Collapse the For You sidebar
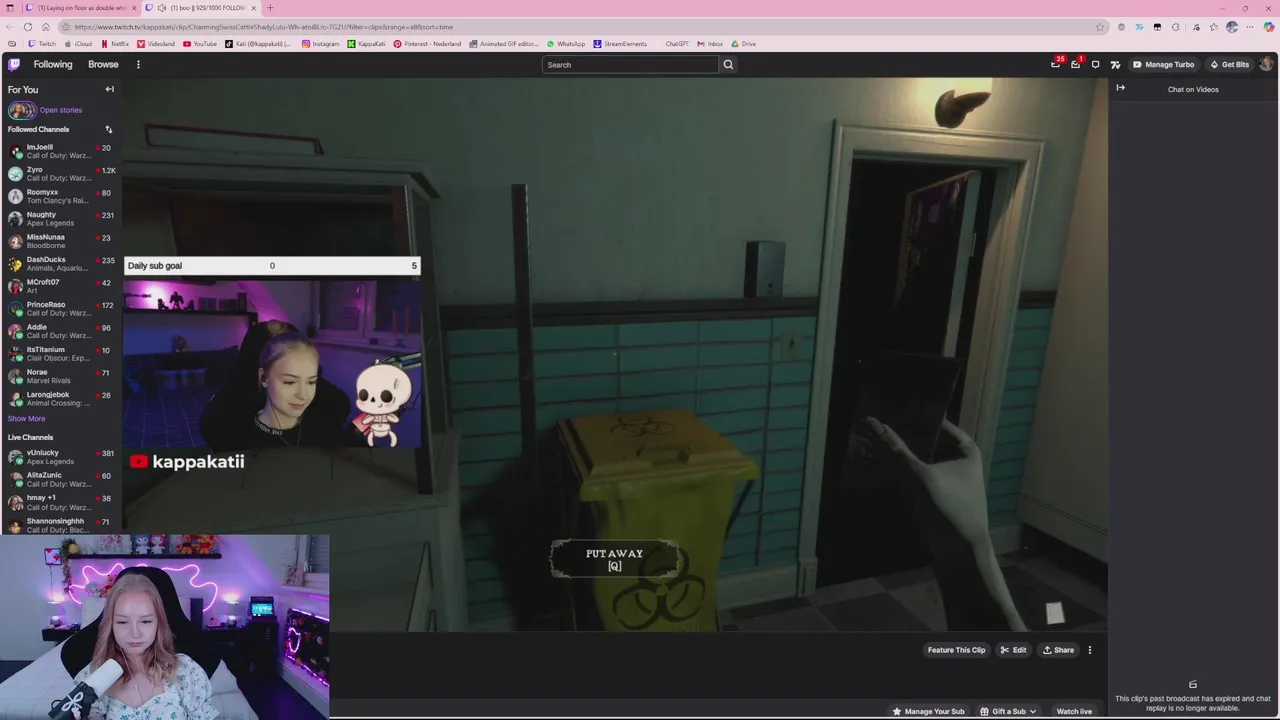This screenshot has height=720, width=1280. [x=110, y=89]
